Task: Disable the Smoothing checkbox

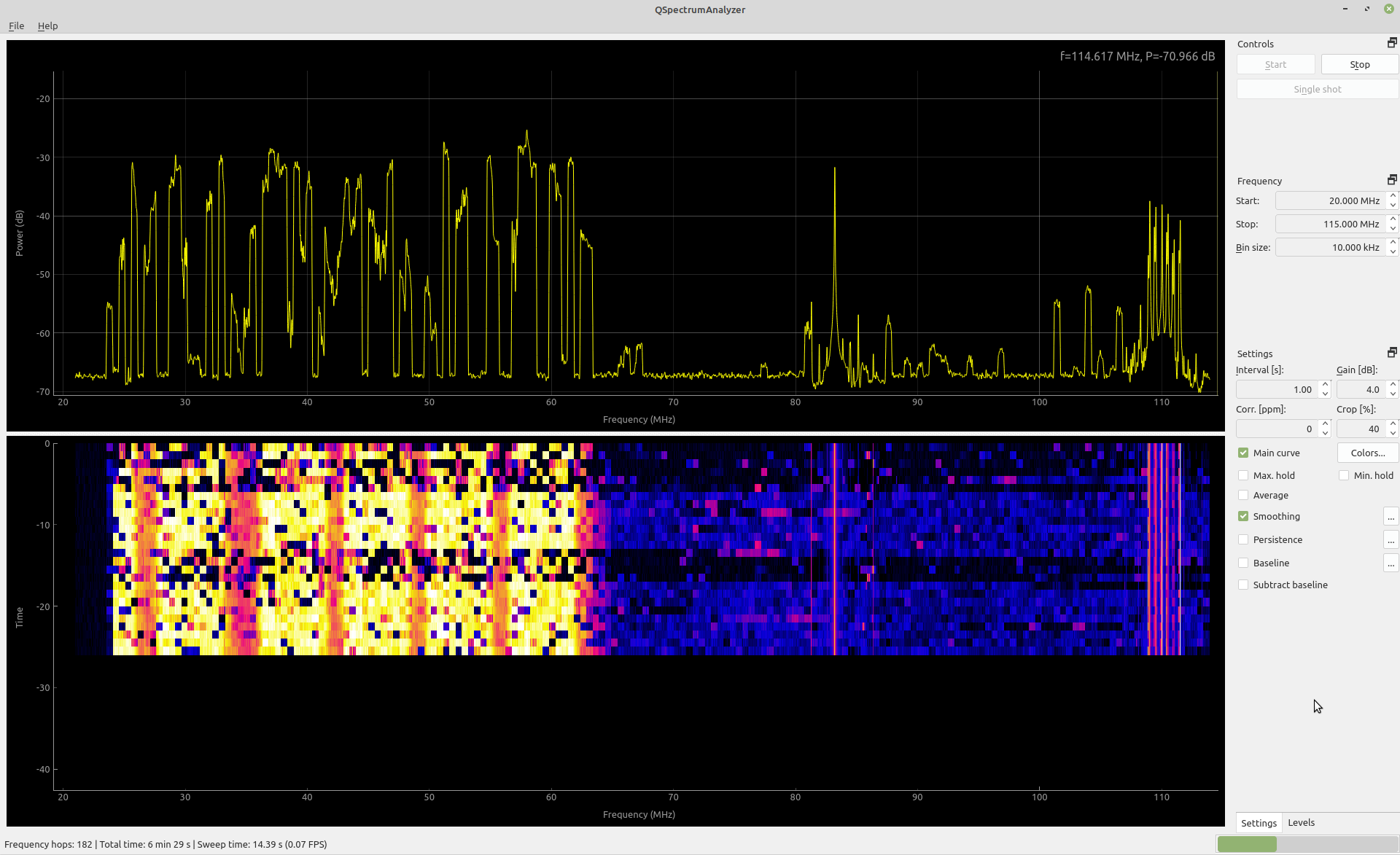Action: [x=1243, y=517]
